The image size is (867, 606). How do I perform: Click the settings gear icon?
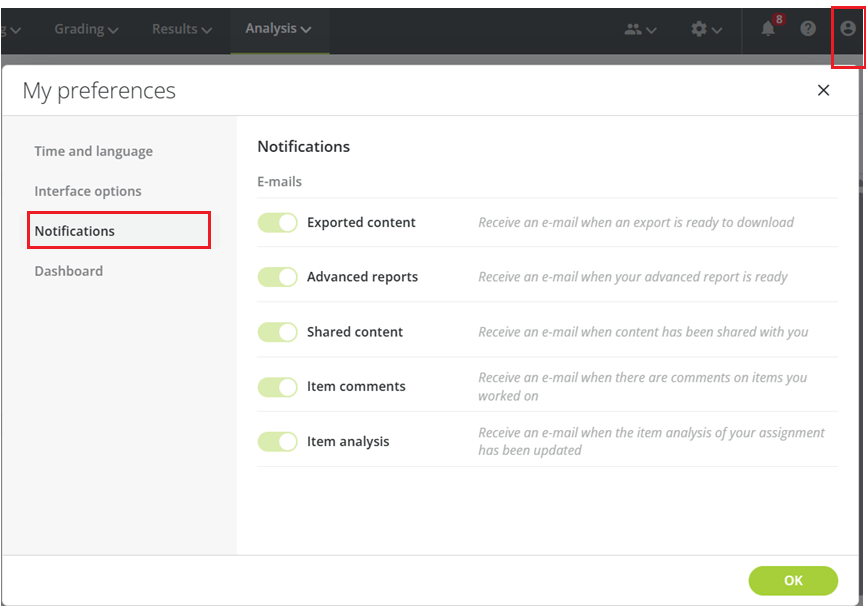[x=699, y=29]
